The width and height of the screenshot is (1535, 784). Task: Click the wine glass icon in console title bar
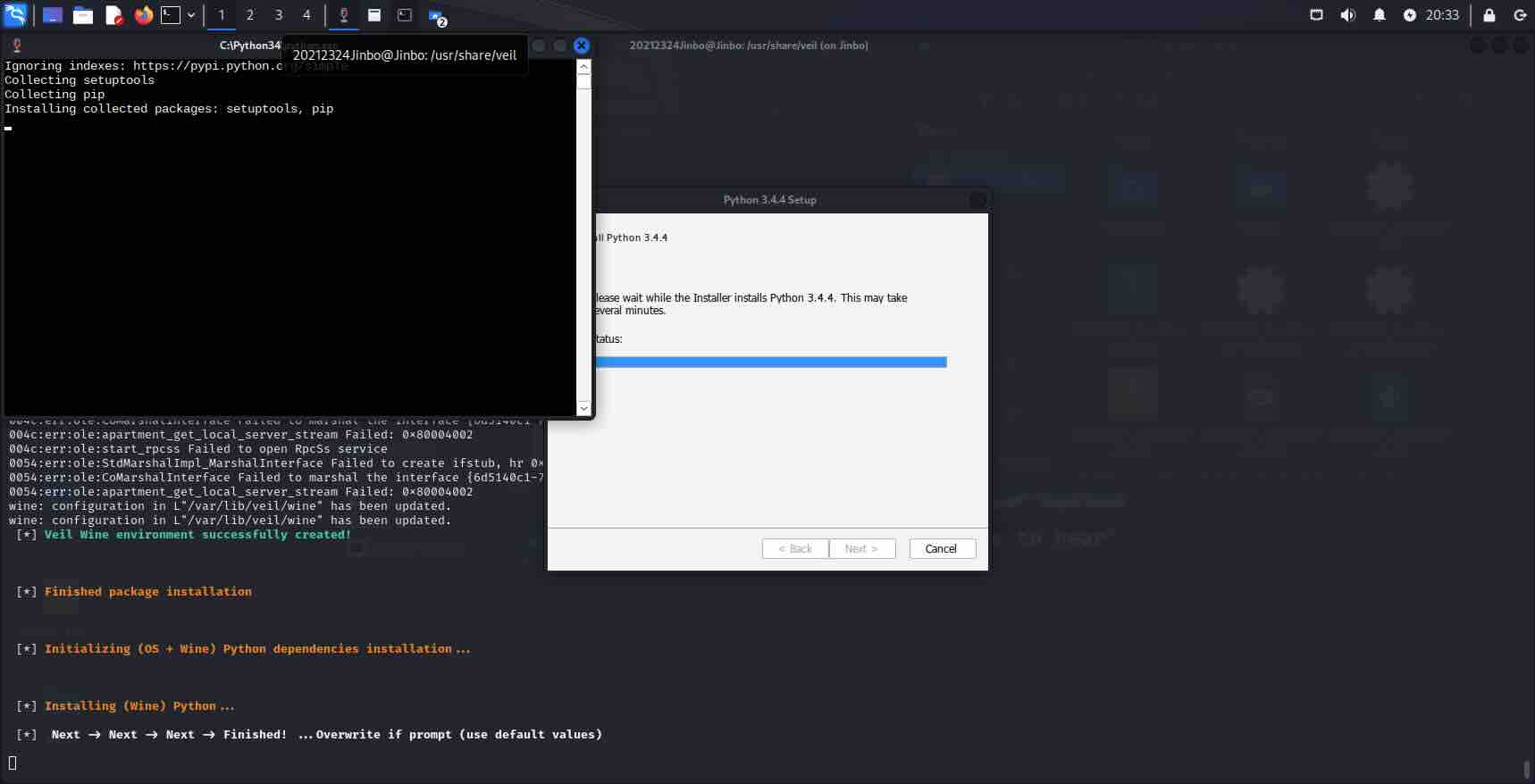tap(16, 46)
